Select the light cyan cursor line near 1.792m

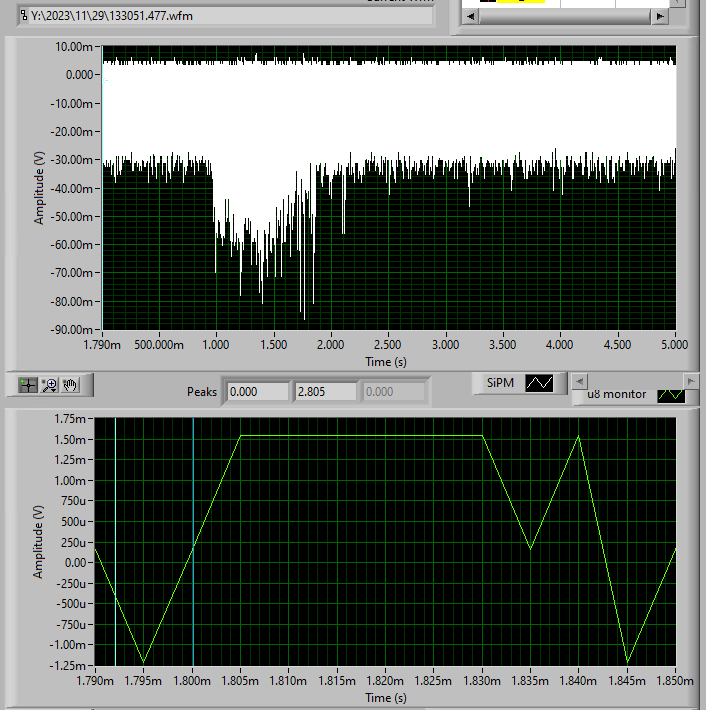[x=115, y=542]
